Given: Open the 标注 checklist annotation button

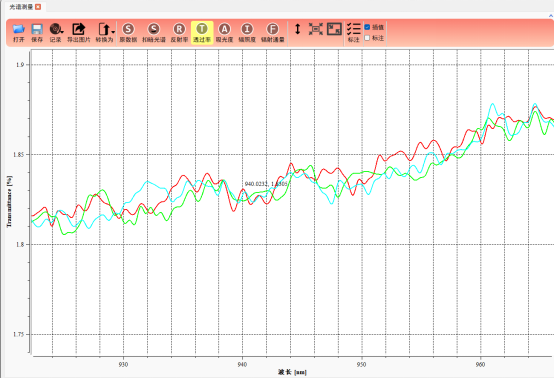Looking at the screenshot, I should tap(353, 32).
